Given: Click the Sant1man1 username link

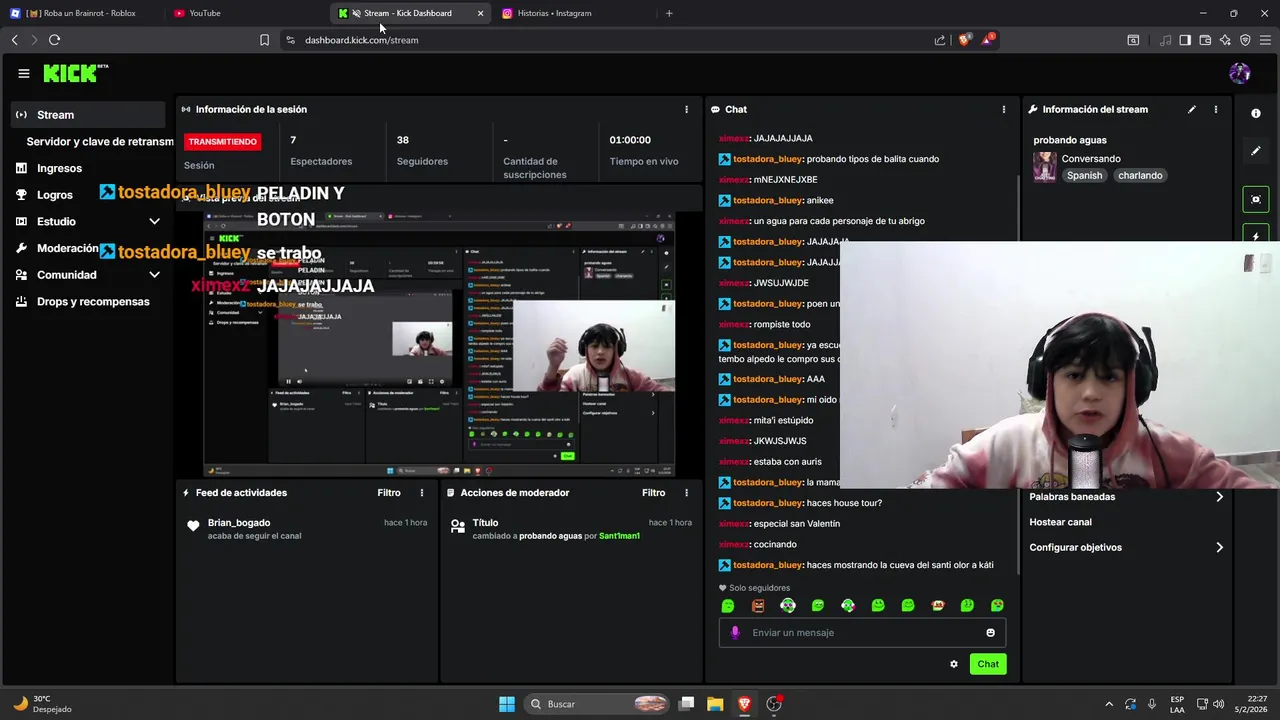Looking at the screenshot, I should [x=619, y=536].
